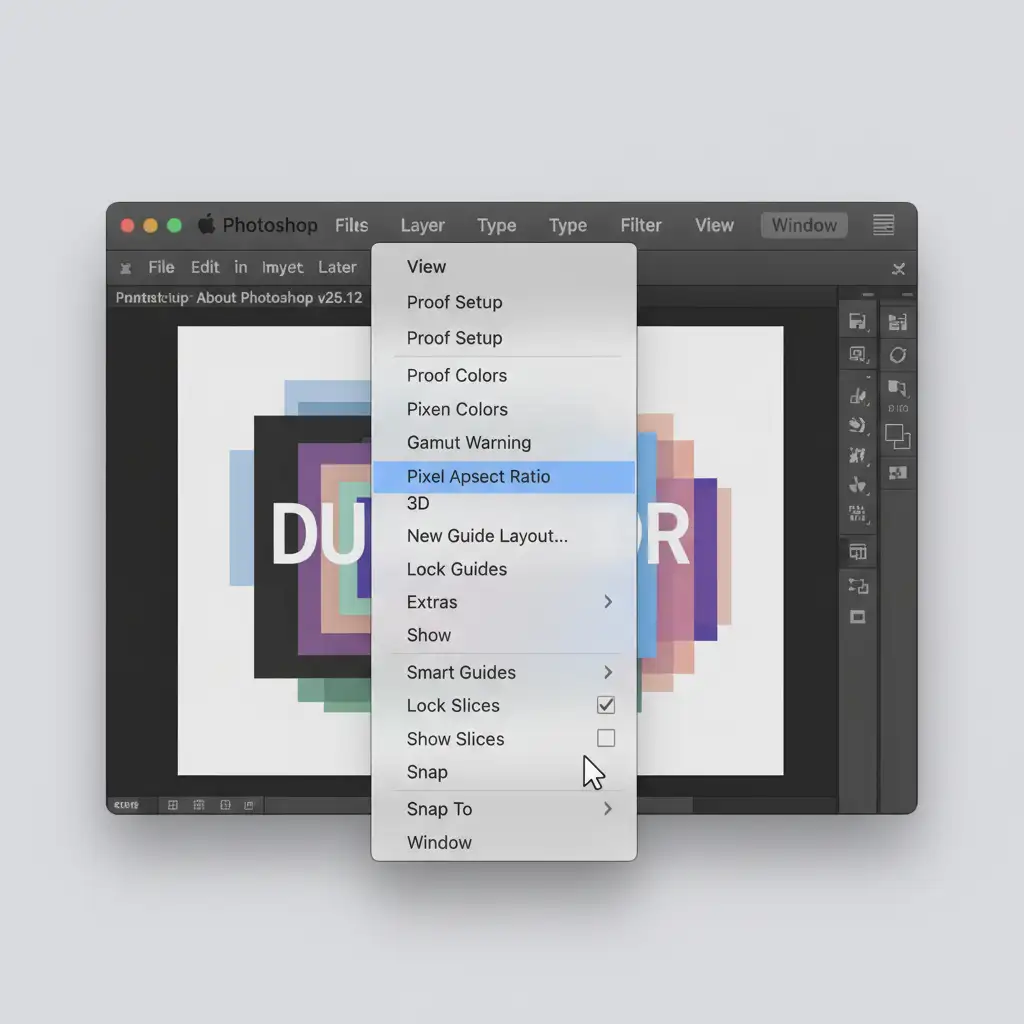Expand the Extras submenu arrow
1024x1024 pixels.
607,602
